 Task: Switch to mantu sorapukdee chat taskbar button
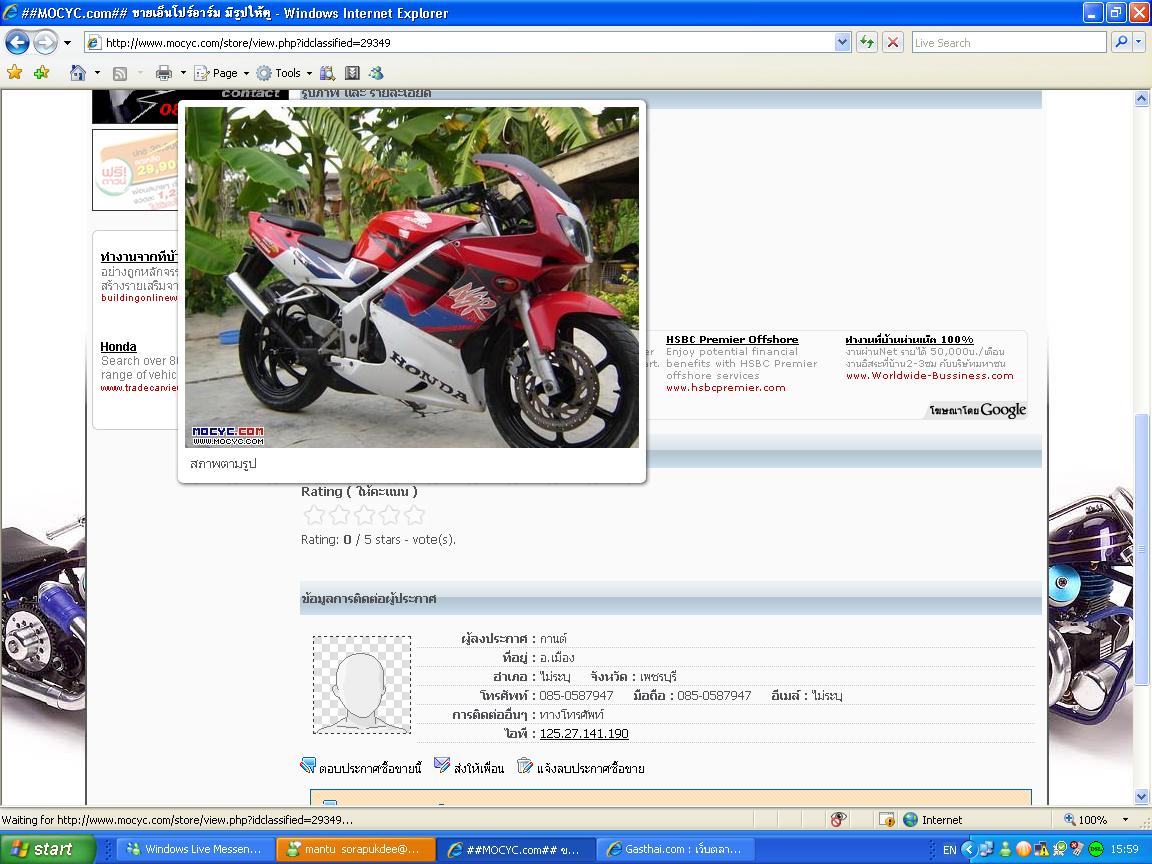356,849
